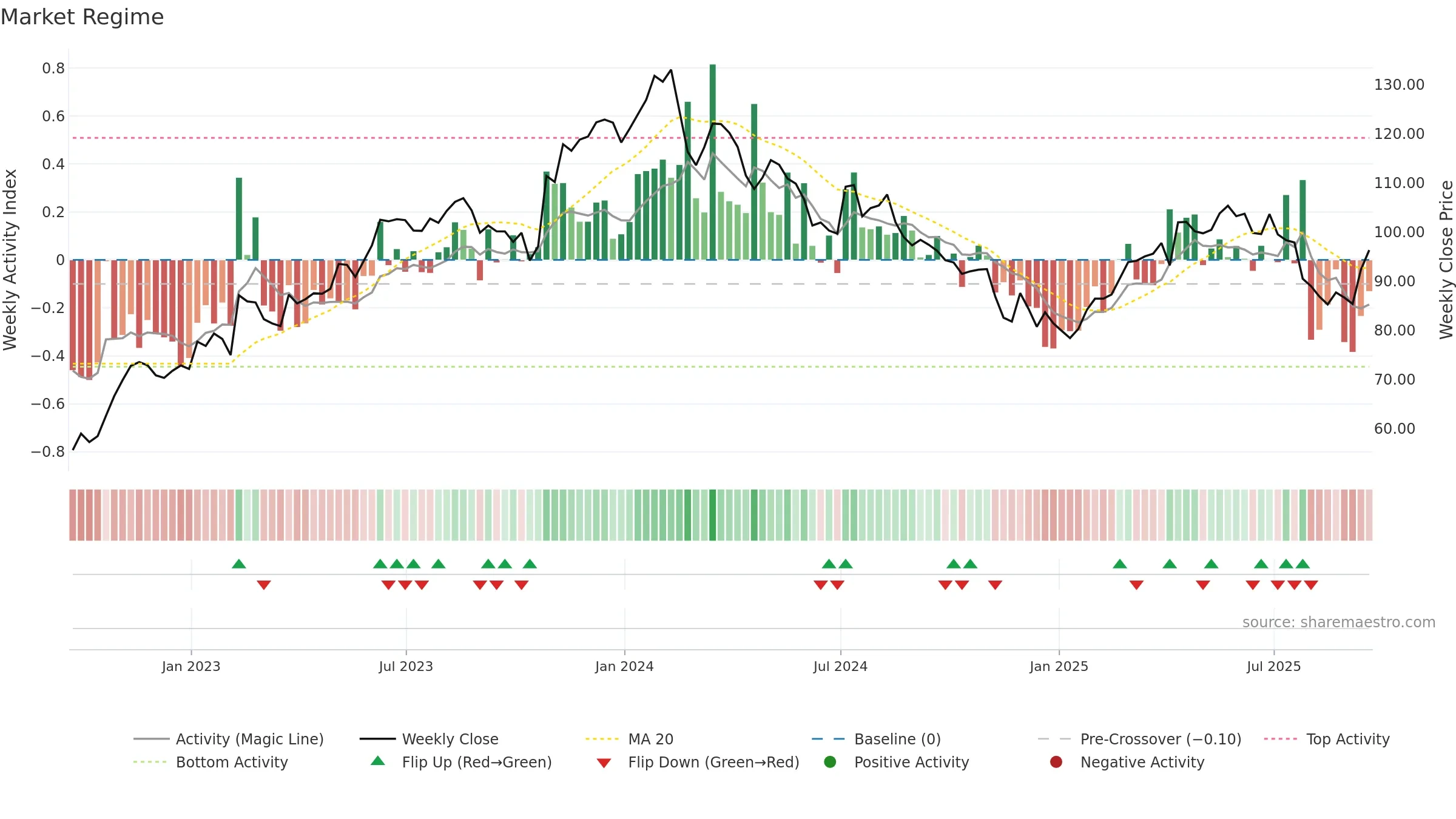Image resolution: width=1456 pixels, height=819 pixels.
Task: Toggle the Activity (Magic Line) legend entry
Action: (229, 739)
